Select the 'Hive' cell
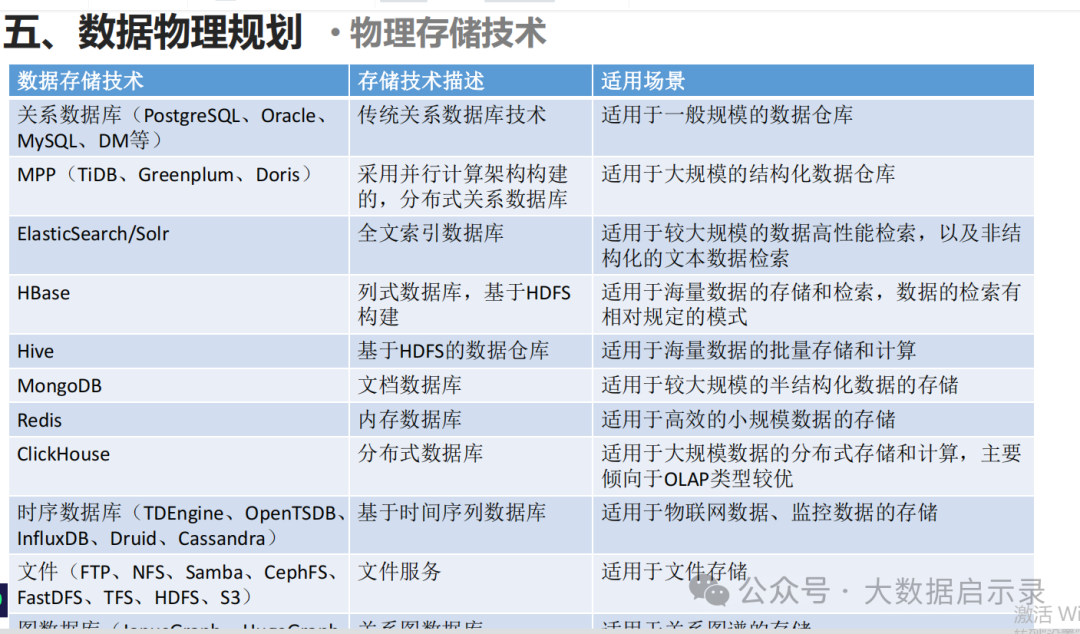 click(x=178, y=351)
